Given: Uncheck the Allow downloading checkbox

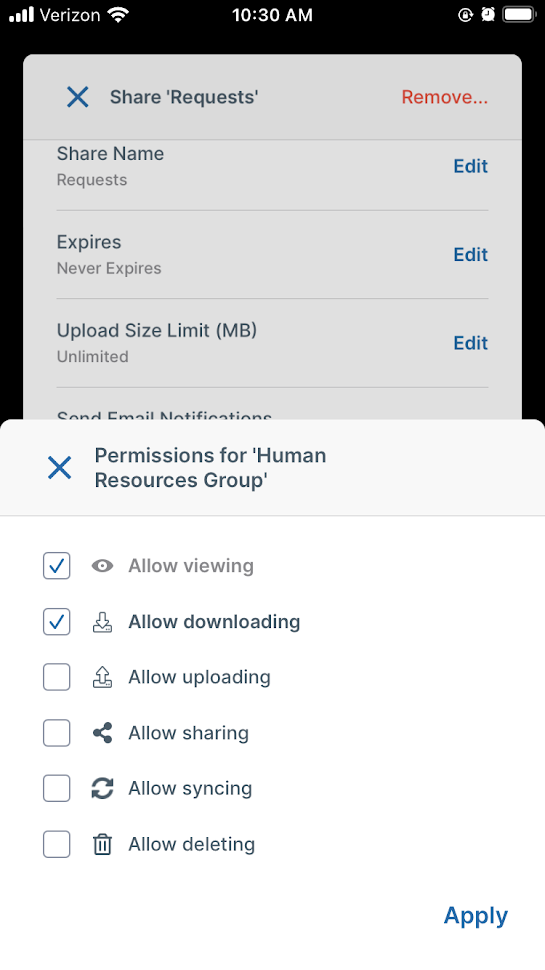Looking at the screenshot, I should click(x=56, y=622).
